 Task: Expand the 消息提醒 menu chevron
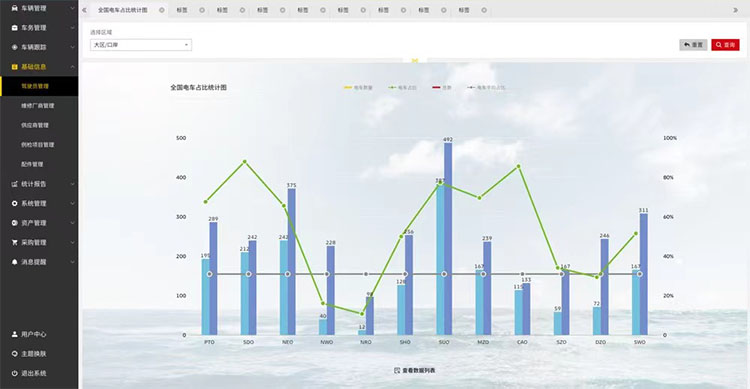pos(72,262)
